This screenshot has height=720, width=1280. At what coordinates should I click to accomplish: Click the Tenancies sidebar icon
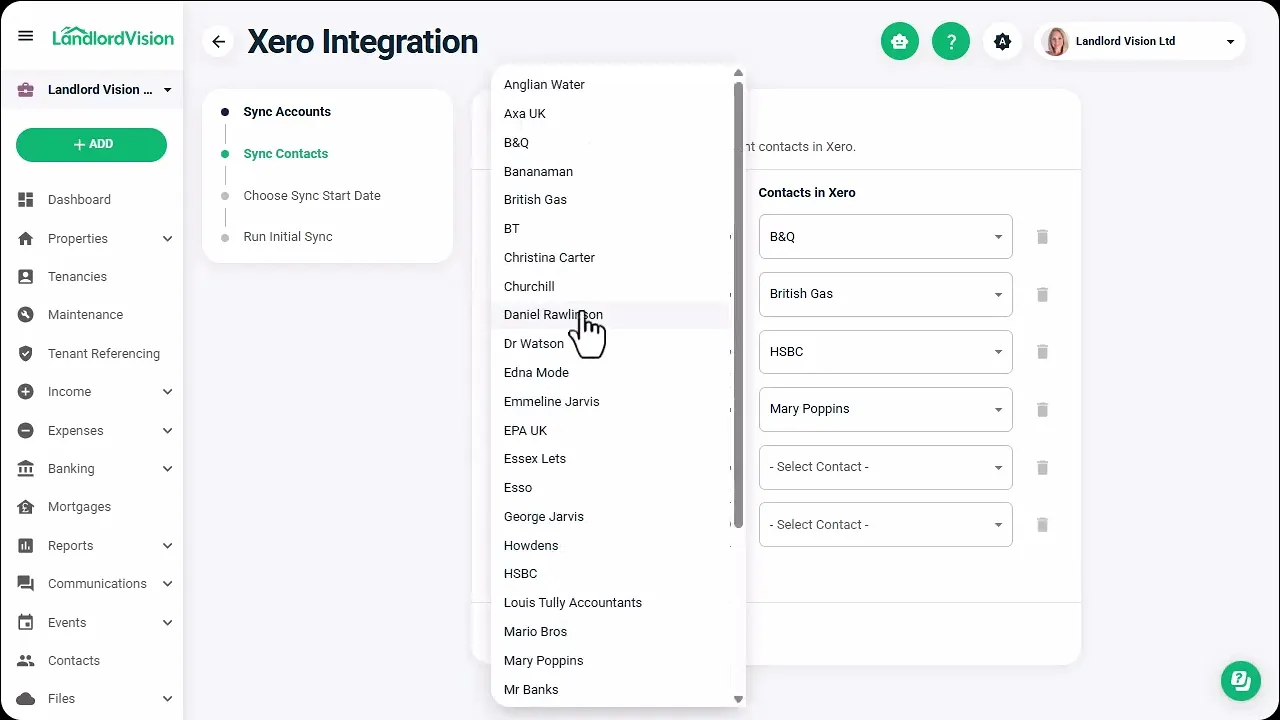coord(26,276)
